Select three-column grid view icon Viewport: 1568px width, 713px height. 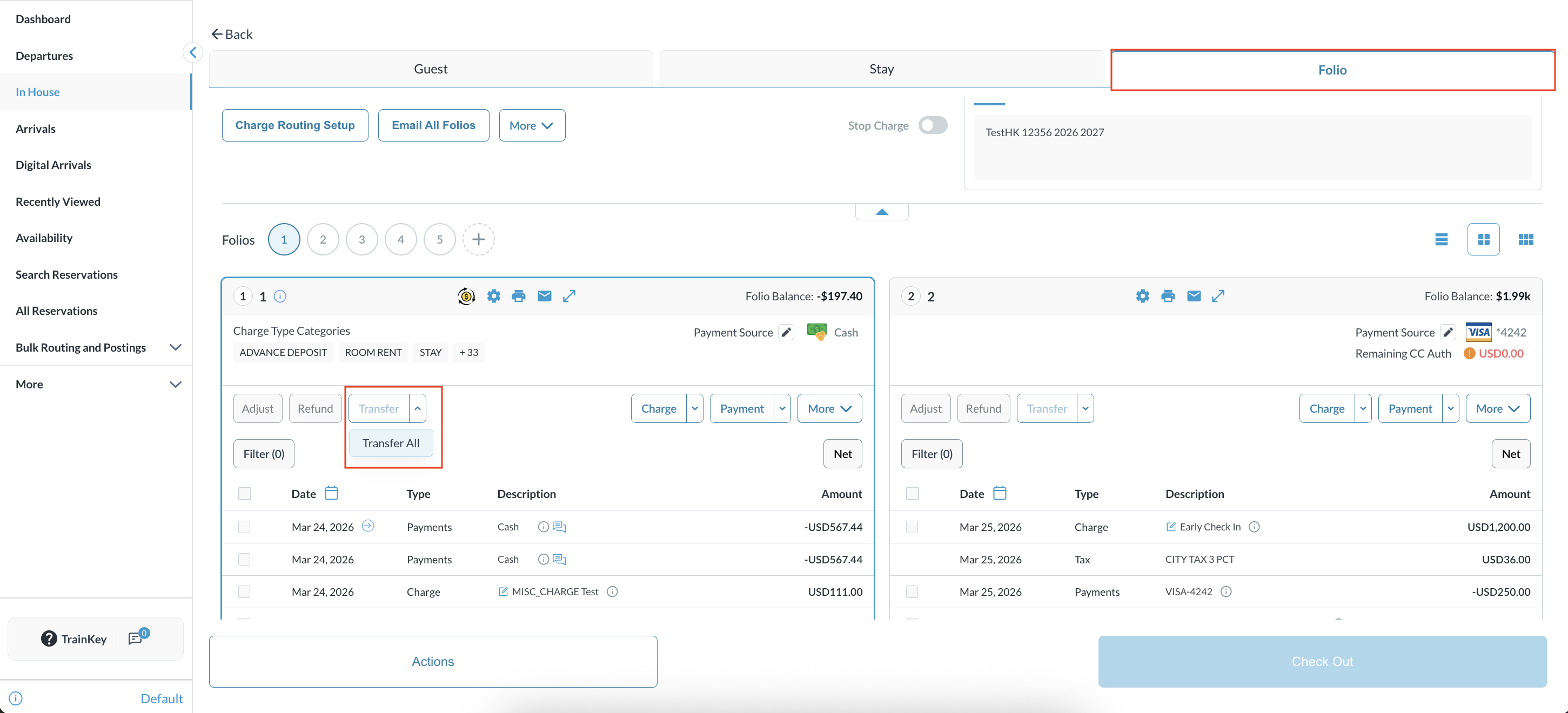pyautogui.click(x=1525, y=239)
